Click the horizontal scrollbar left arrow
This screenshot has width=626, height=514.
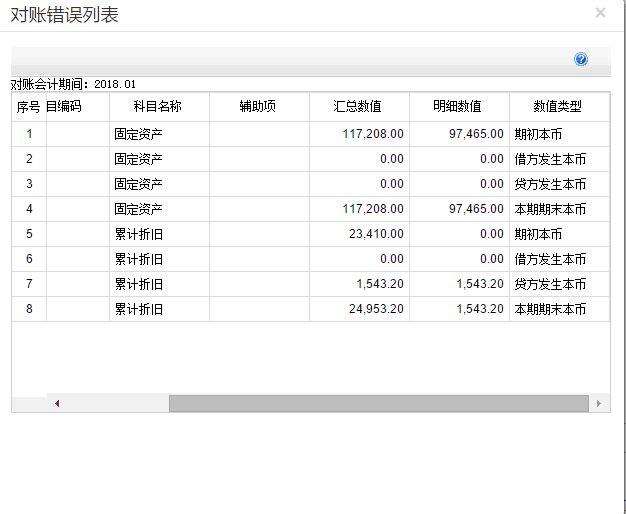coord(57,403)
